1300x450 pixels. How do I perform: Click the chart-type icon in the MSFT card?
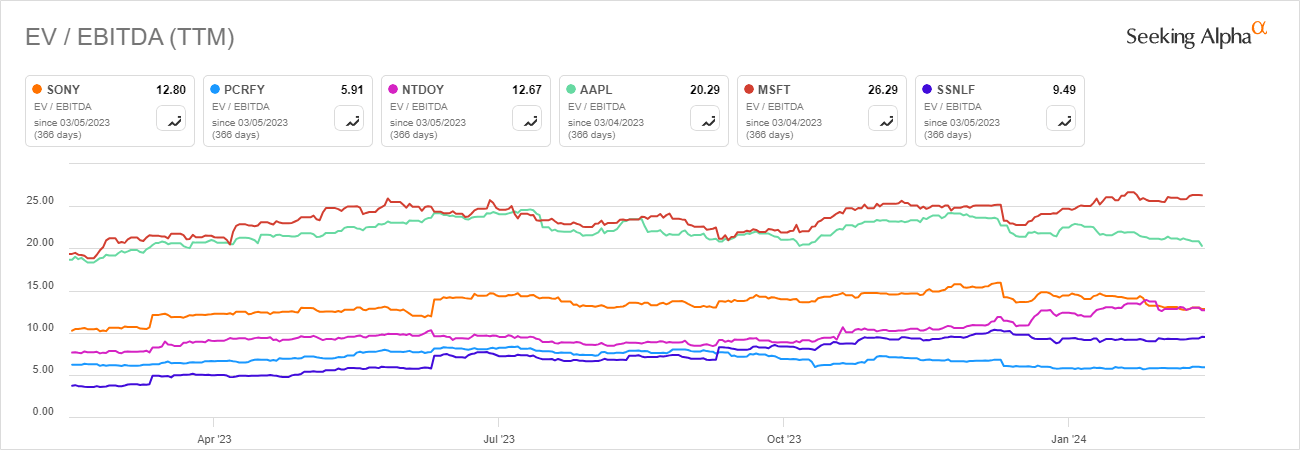(x=882, y=119)
